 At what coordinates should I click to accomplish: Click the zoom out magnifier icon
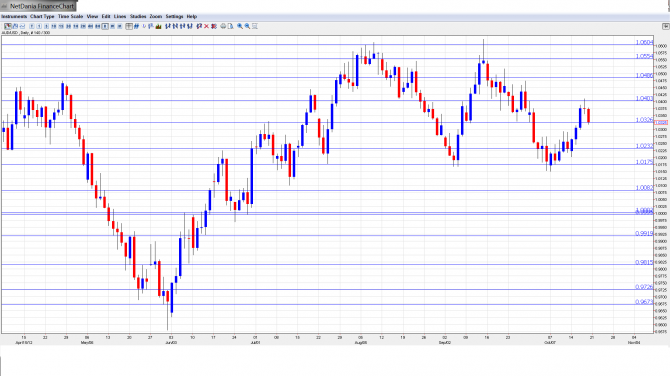[247, 26]
